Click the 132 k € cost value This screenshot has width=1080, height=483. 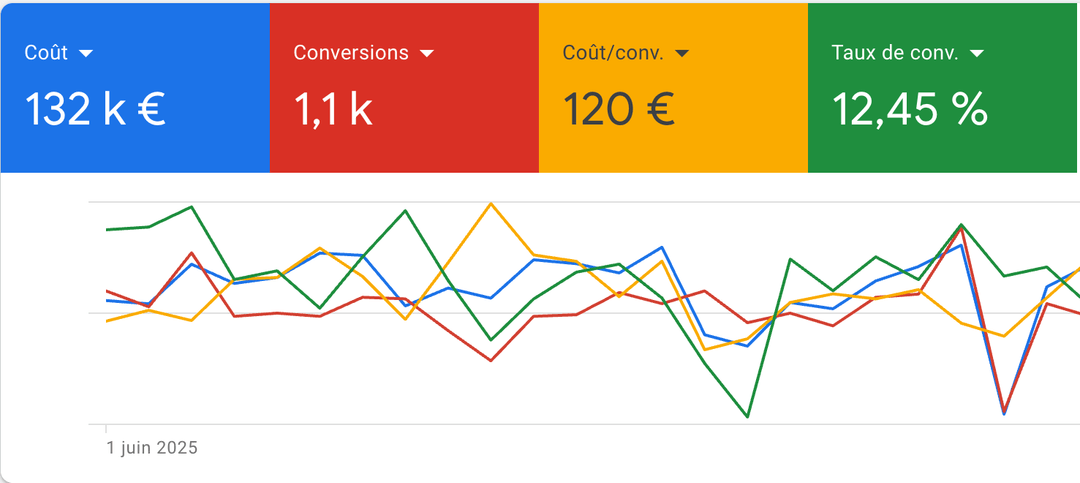coord(95,108)
